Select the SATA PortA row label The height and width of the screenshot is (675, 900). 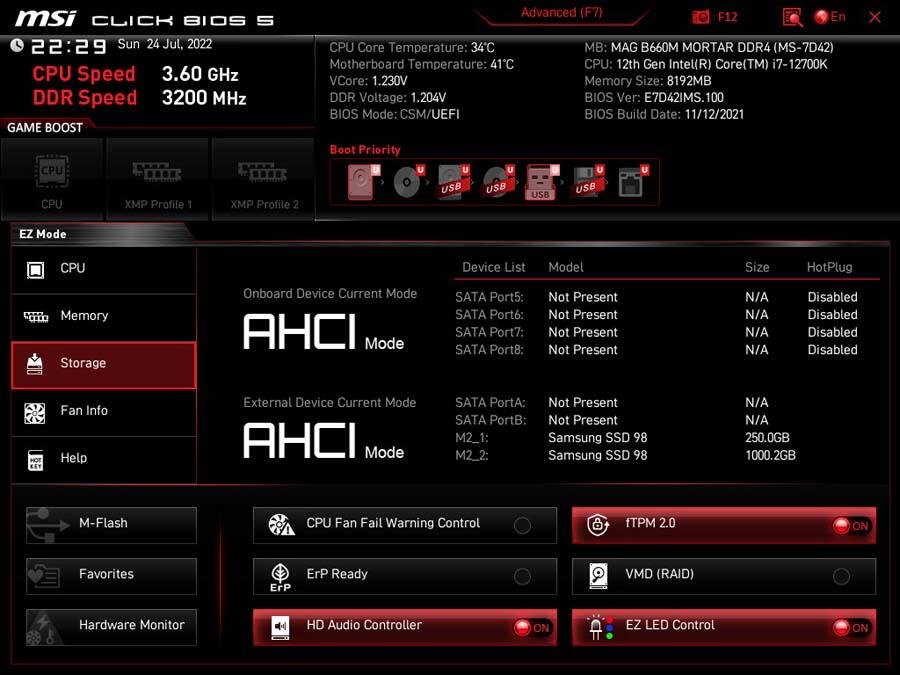tap(490, 403)
